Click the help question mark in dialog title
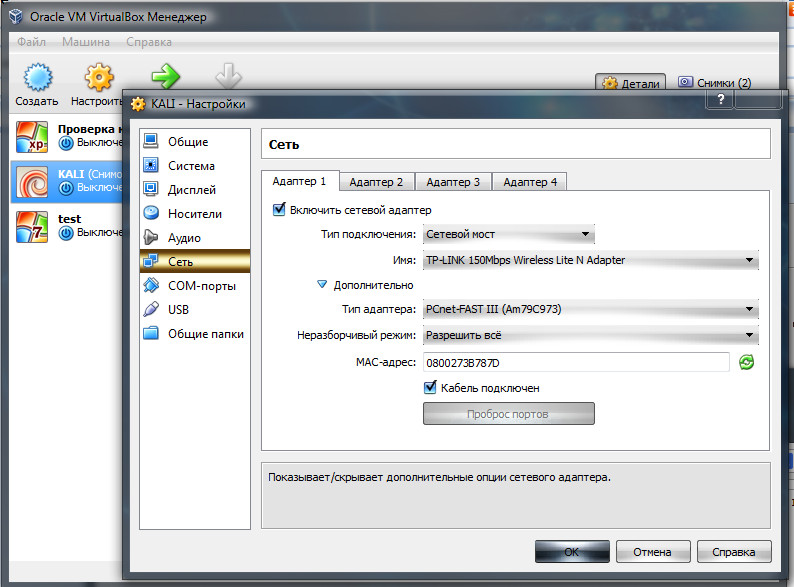This screenshot has width=794, height=587. 721,99
